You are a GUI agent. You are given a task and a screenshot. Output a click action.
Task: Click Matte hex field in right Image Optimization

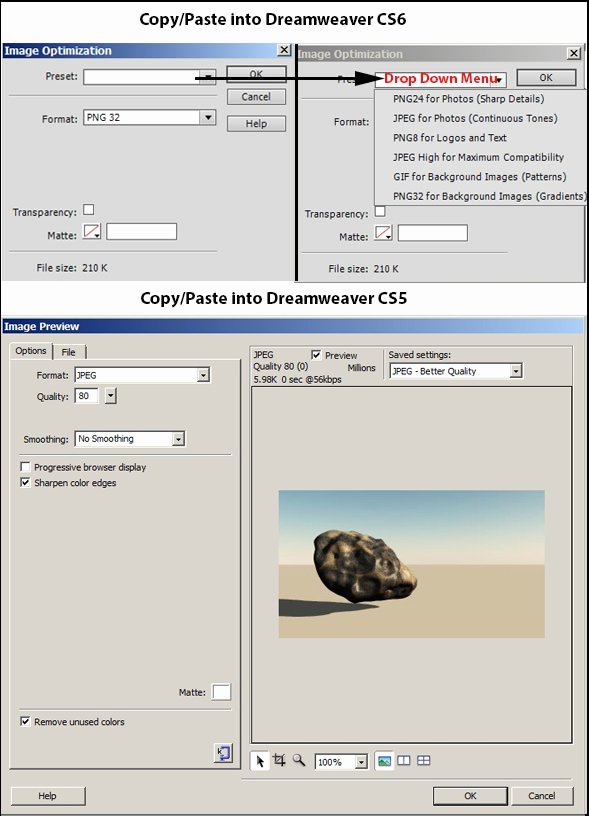[x=433, y=233]
